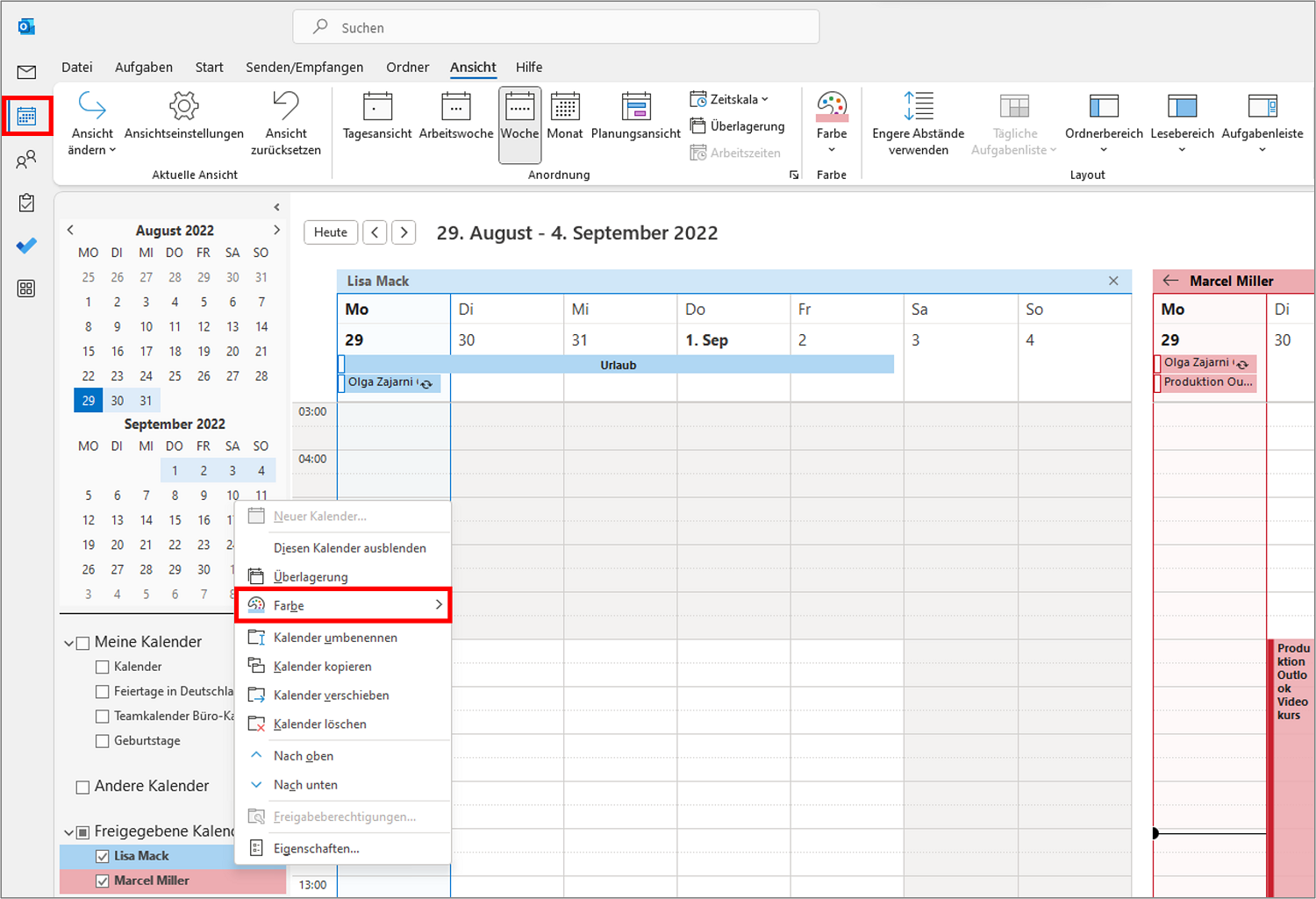
Task: Collapse Freigegebene Kalender group
Action: click(x=68, y=832)
